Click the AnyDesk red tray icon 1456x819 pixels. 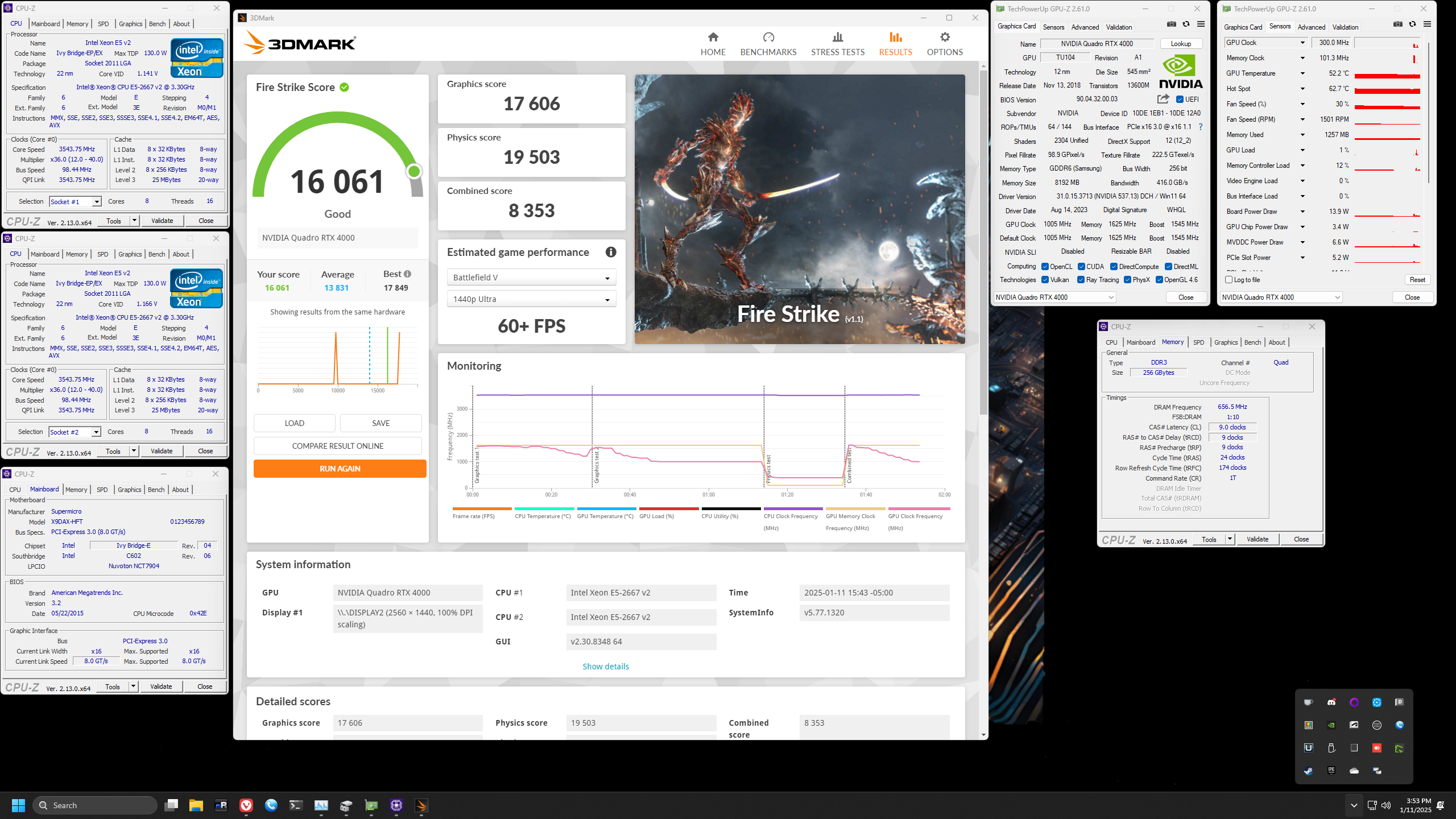[x=1377, y=748]
